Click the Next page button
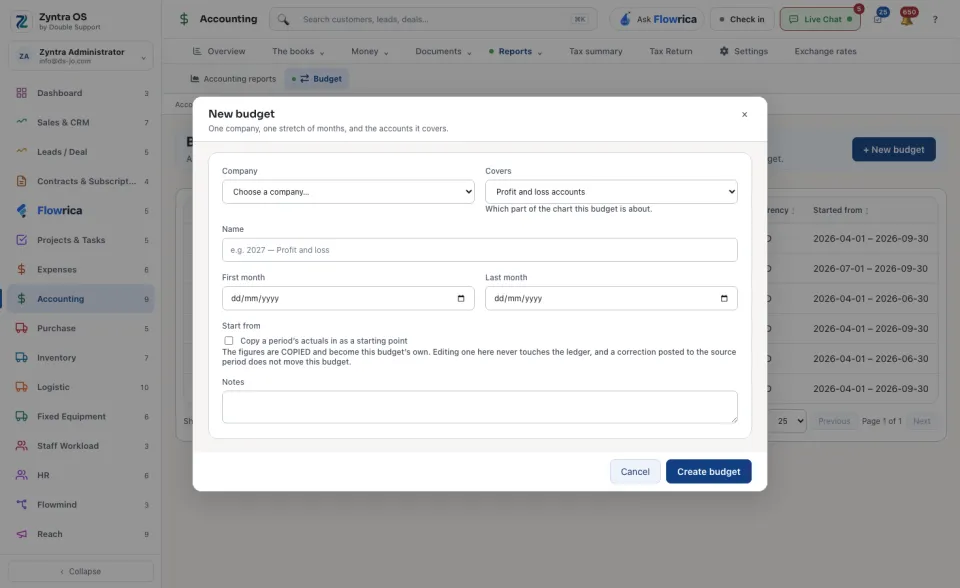 pos(921,421)
